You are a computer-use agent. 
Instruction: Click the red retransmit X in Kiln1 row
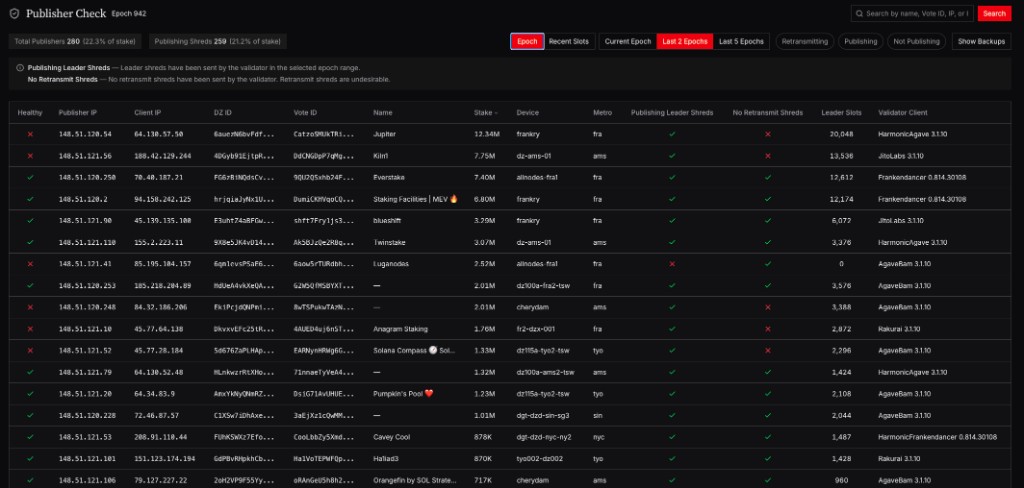point(767,156)
